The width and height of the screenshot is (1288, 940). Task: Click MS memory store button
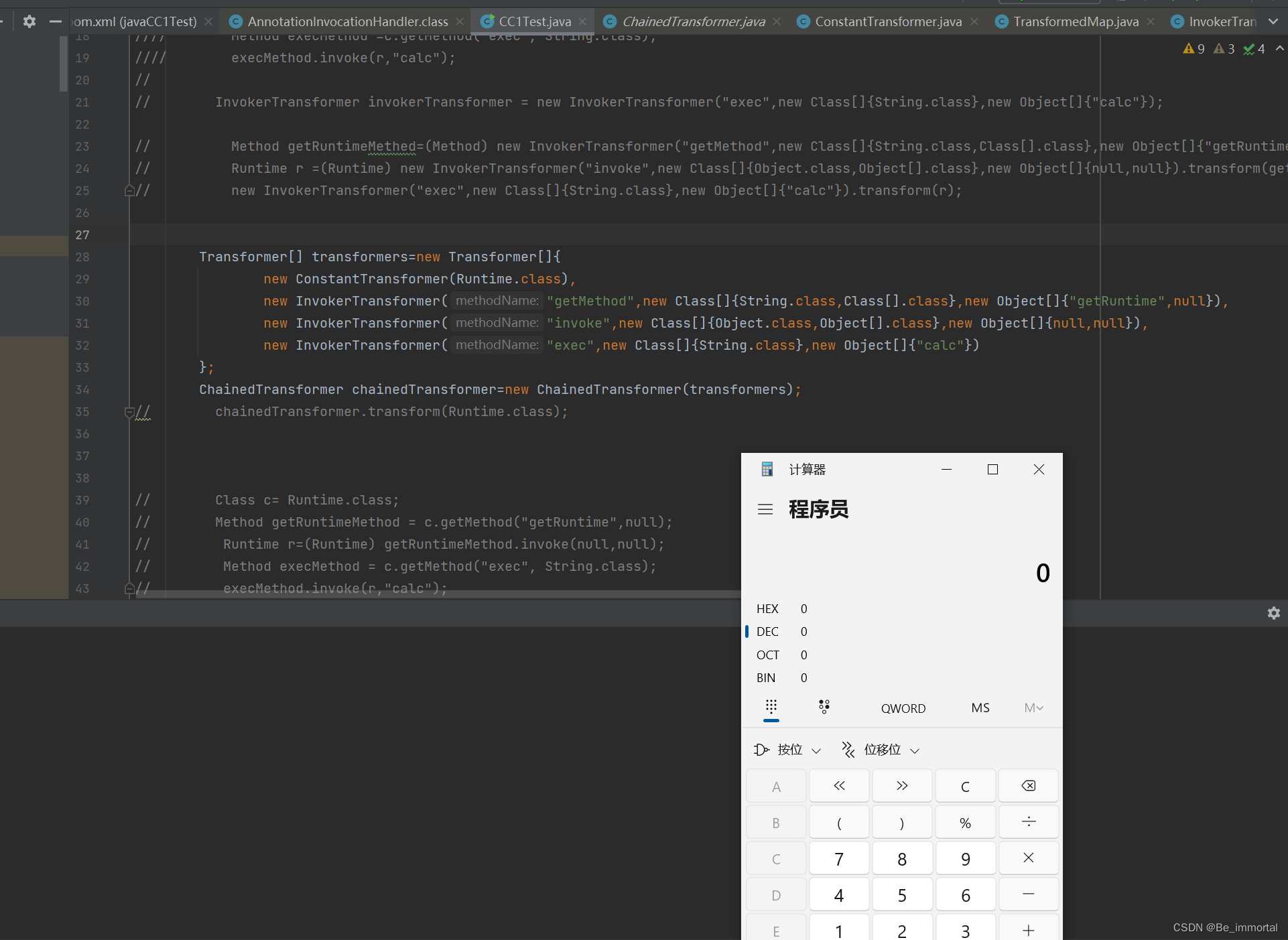(980, 708)
